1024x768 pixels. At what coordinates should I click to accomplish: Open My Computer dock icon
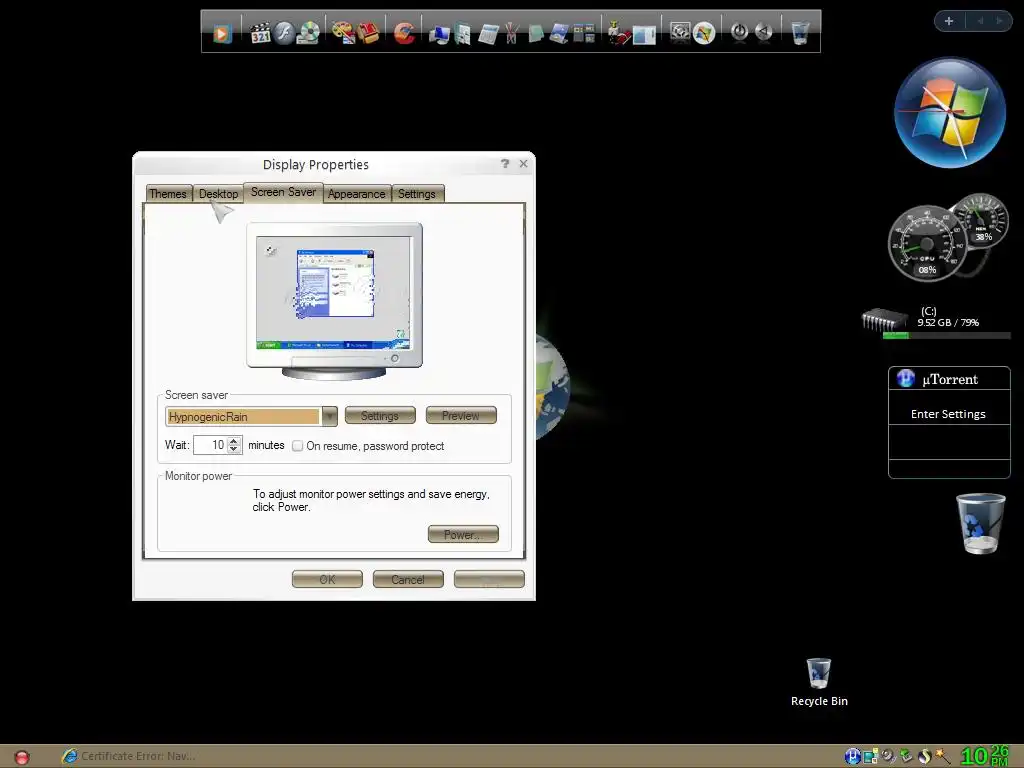tap(439, 33)
